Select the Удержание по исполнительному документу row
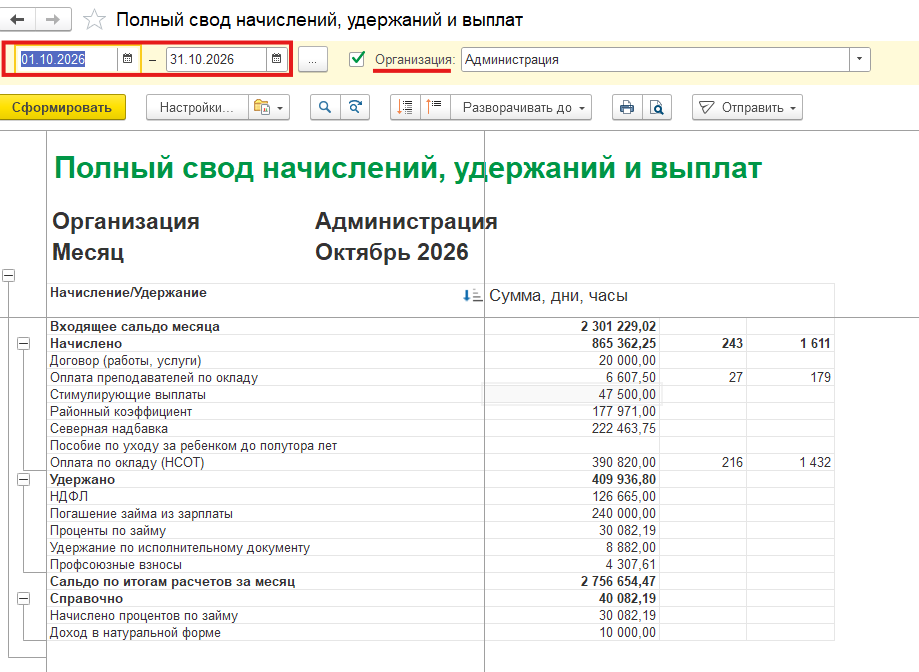Image resolution: width=919 pixels, height=672 pixels. point(440,547)
